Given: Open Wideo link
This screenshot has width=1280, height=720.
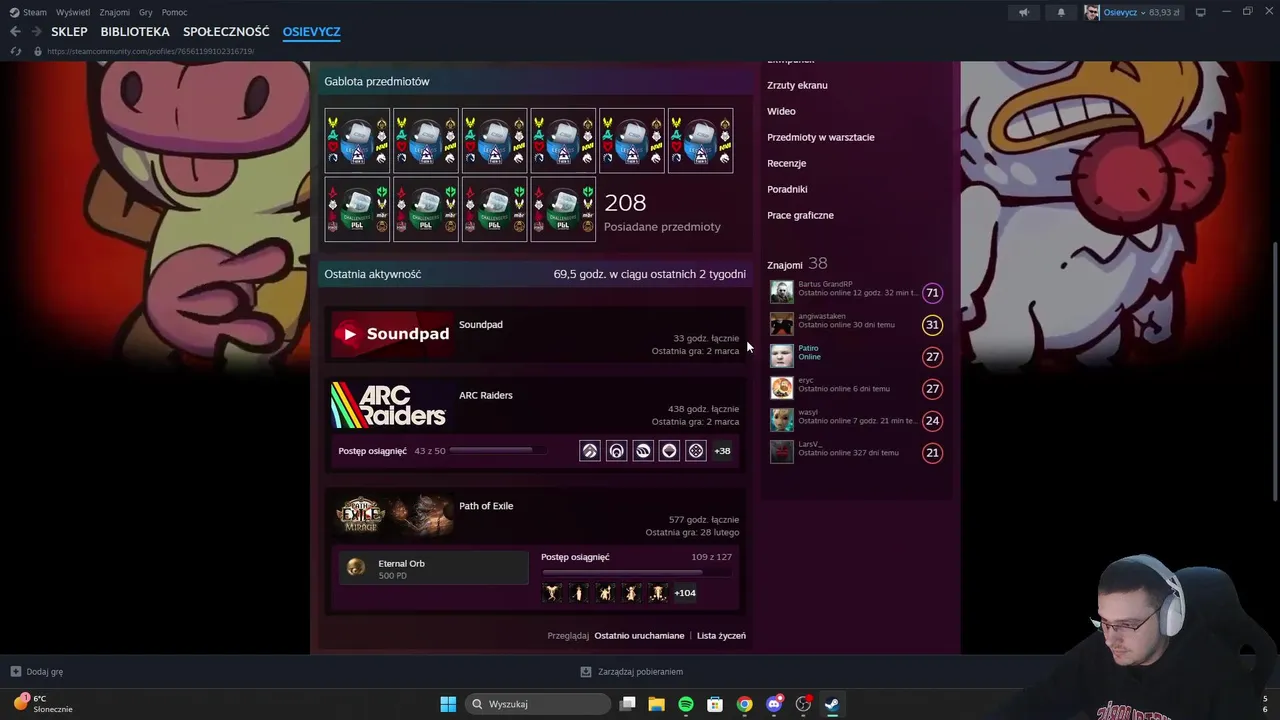Looking at the screenshot, I should pyautogui.click(x=781, y=111).
